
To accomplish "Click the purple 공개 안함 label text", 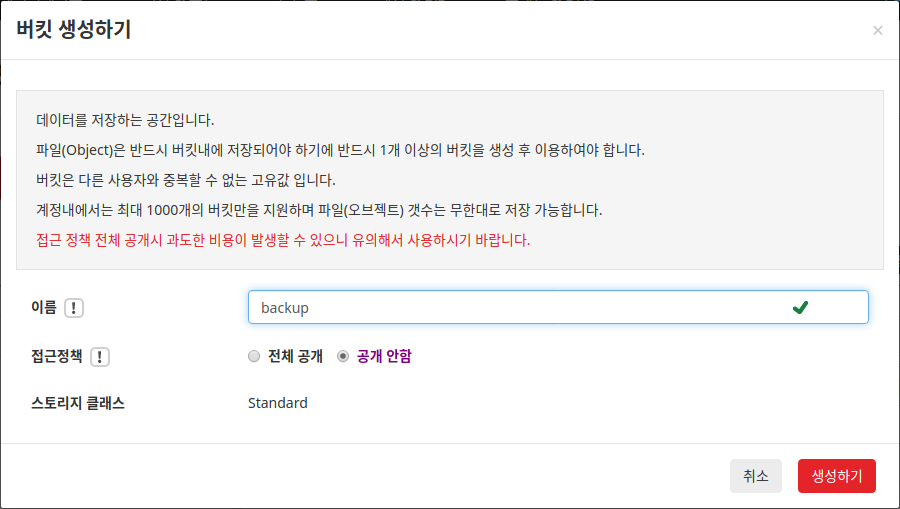I will point(384,356).
